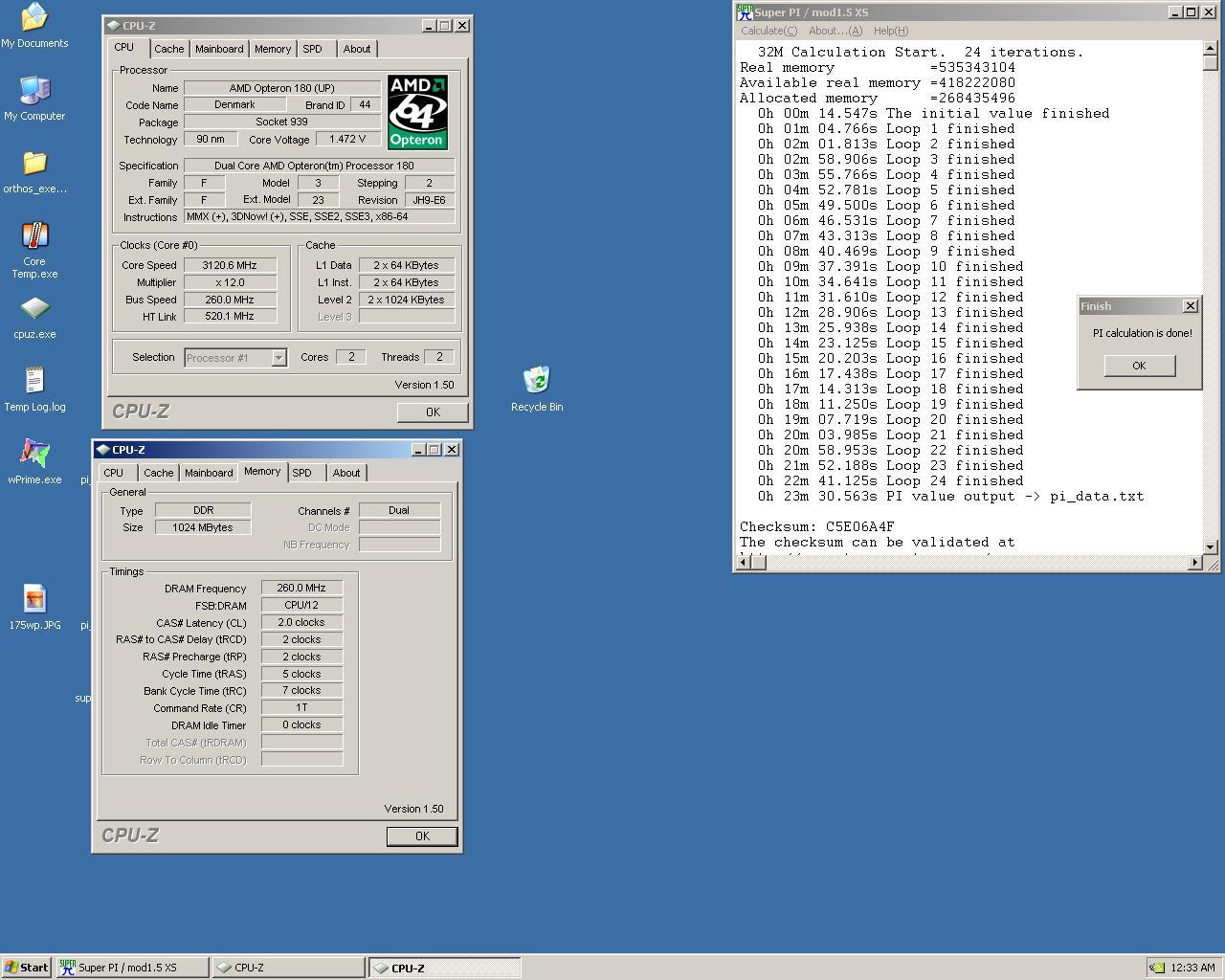Open Memory tab in upper CPU-Z window
This screenshot has width=1225, height=980.
pos(273,49)
